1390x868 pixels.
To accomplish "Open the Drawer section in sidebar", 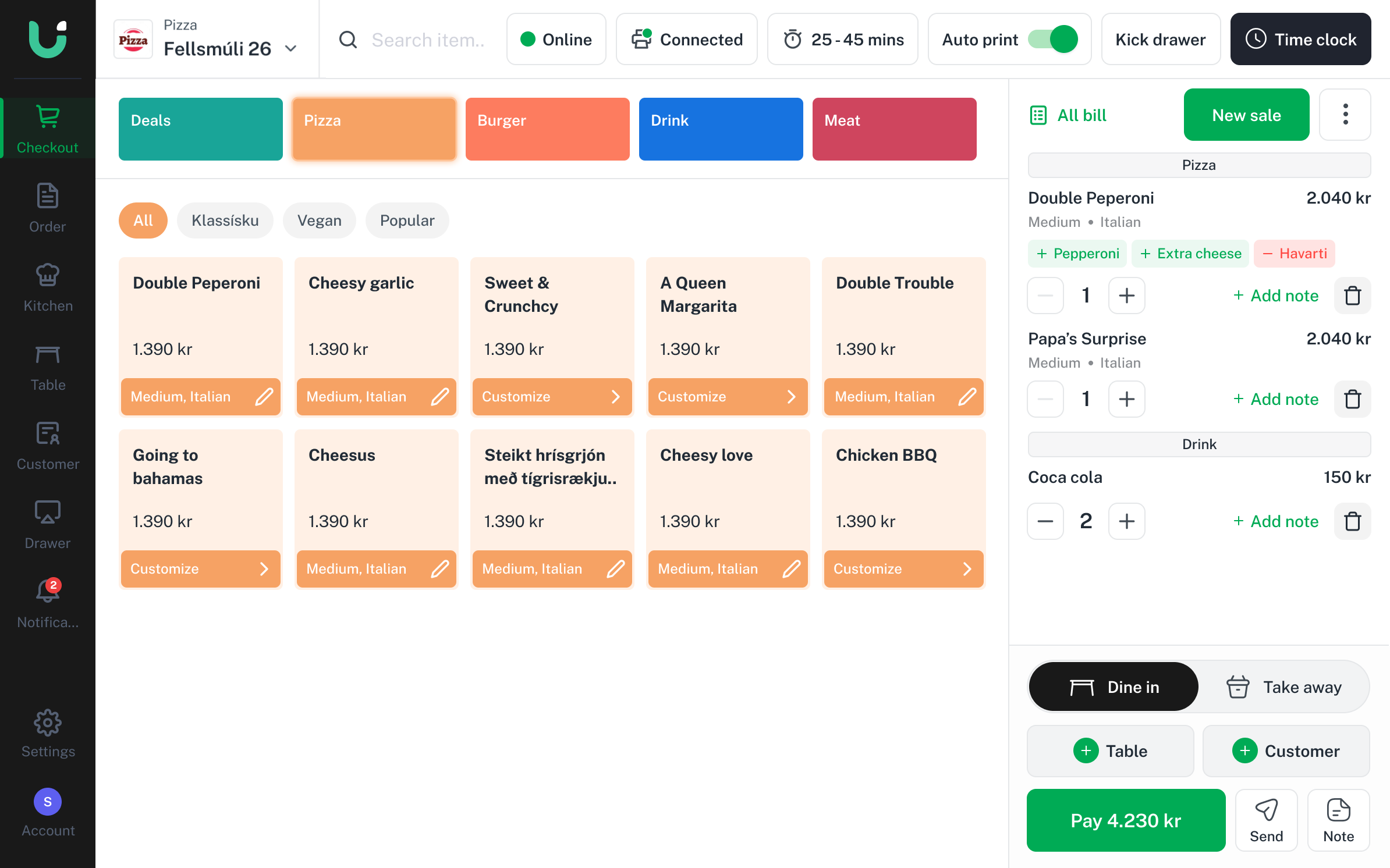I will click(48, 525).
